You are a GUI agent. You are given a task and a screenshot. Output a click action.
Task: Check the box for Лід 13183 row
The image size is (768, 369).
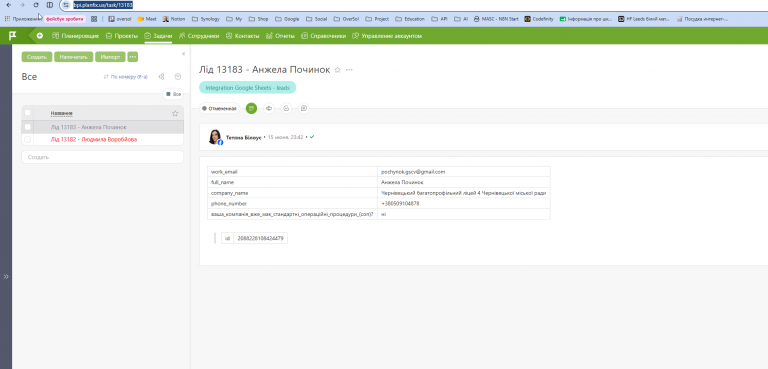(x=27, y=127)
